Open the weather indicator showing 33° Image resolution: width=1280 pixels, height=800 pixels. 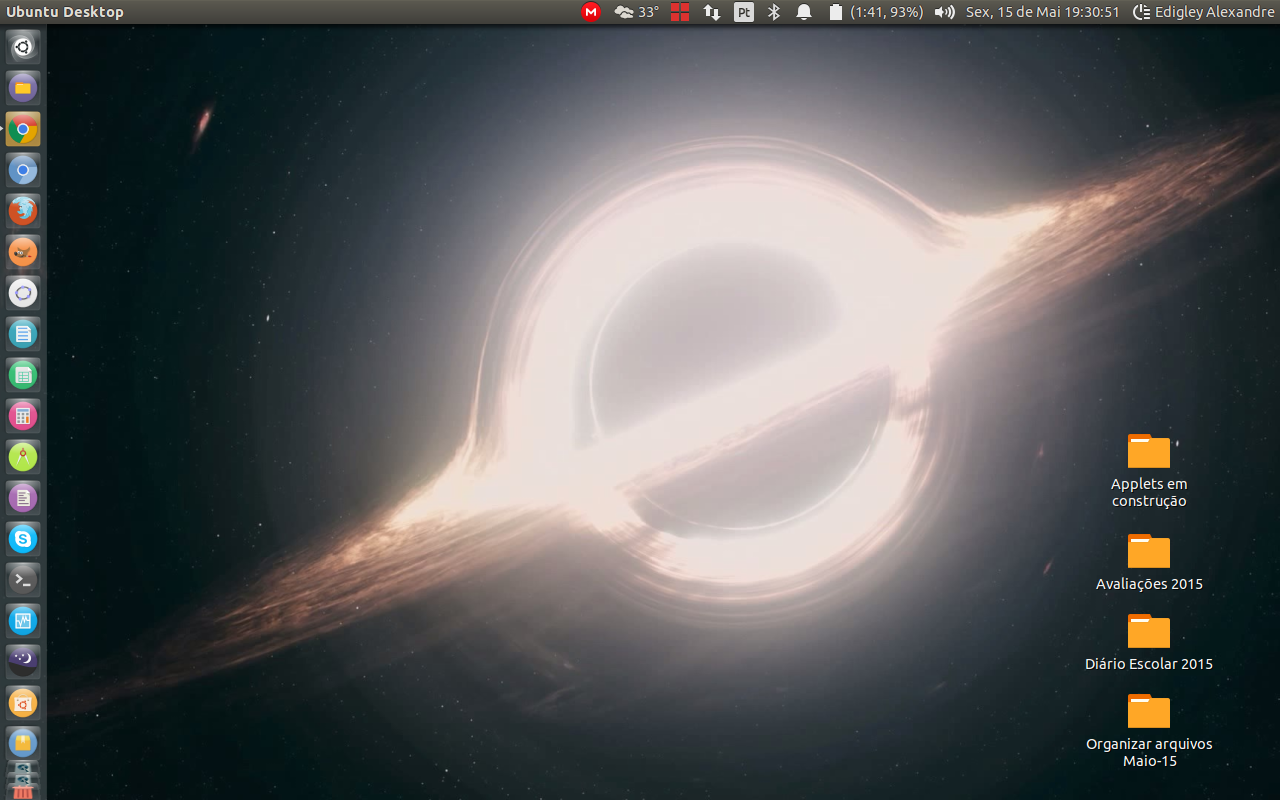637,12
